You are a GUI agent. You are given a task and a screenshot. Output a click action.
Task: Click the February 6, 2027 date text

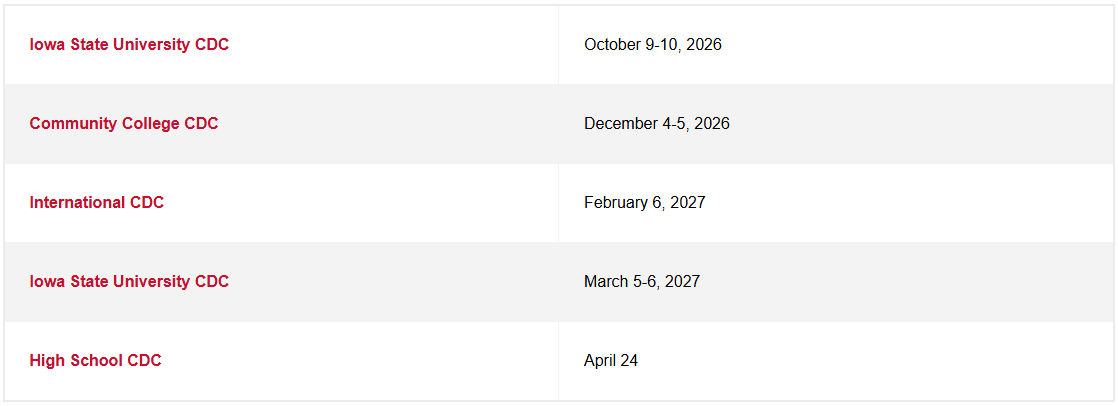pyautogui.click(x=644, y=203)
